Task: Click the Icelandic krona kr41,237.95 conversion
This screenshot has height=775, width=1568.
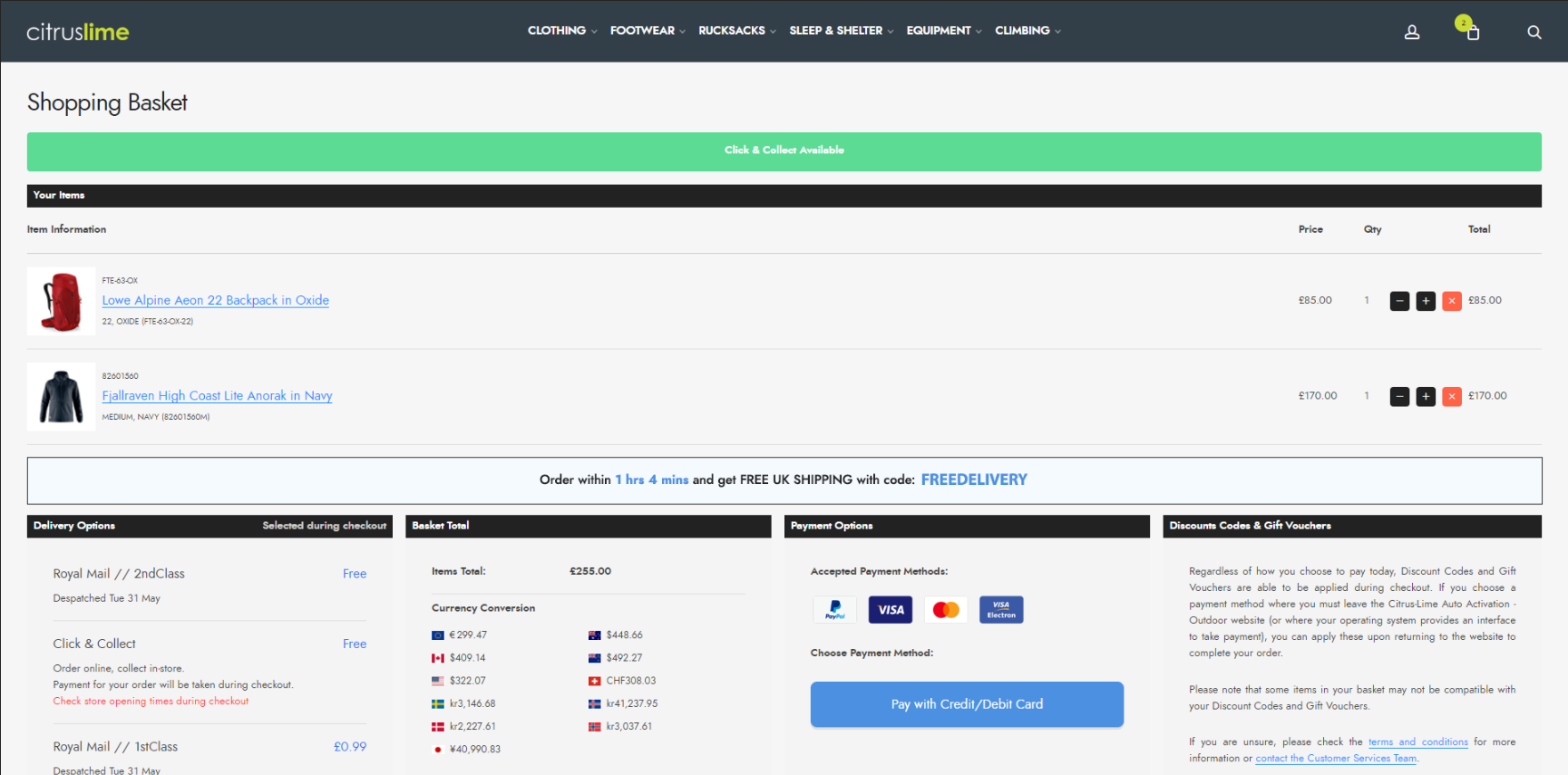Action: pos(623,703)
